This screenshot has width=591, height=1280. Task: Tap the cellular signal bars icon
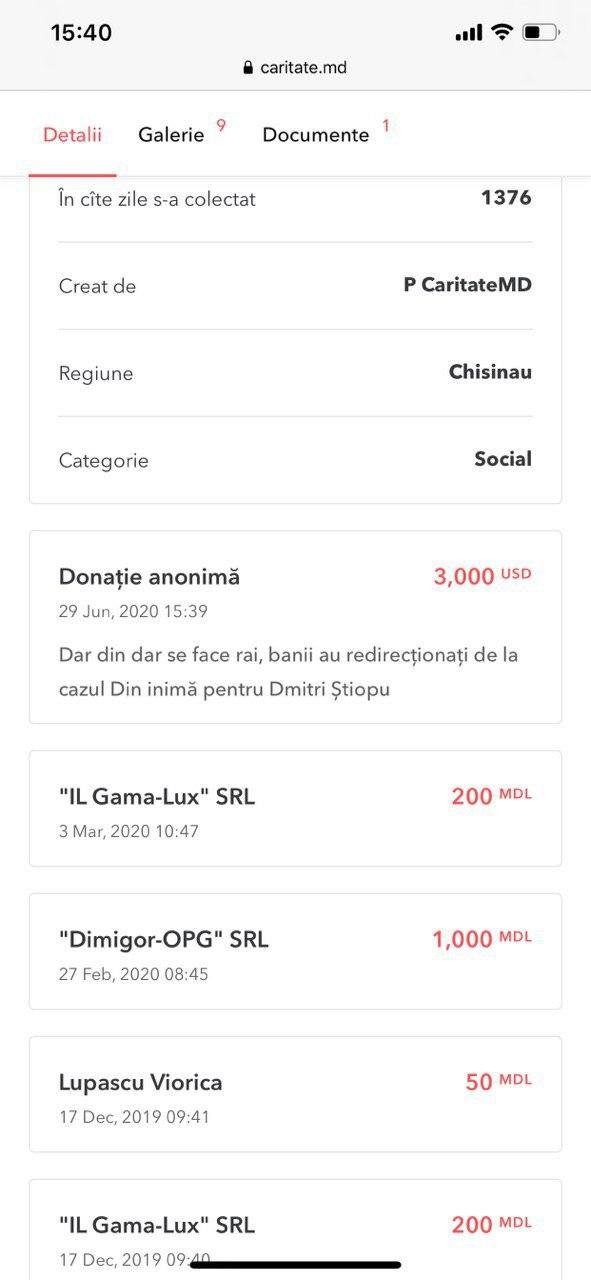click(468, 33)
